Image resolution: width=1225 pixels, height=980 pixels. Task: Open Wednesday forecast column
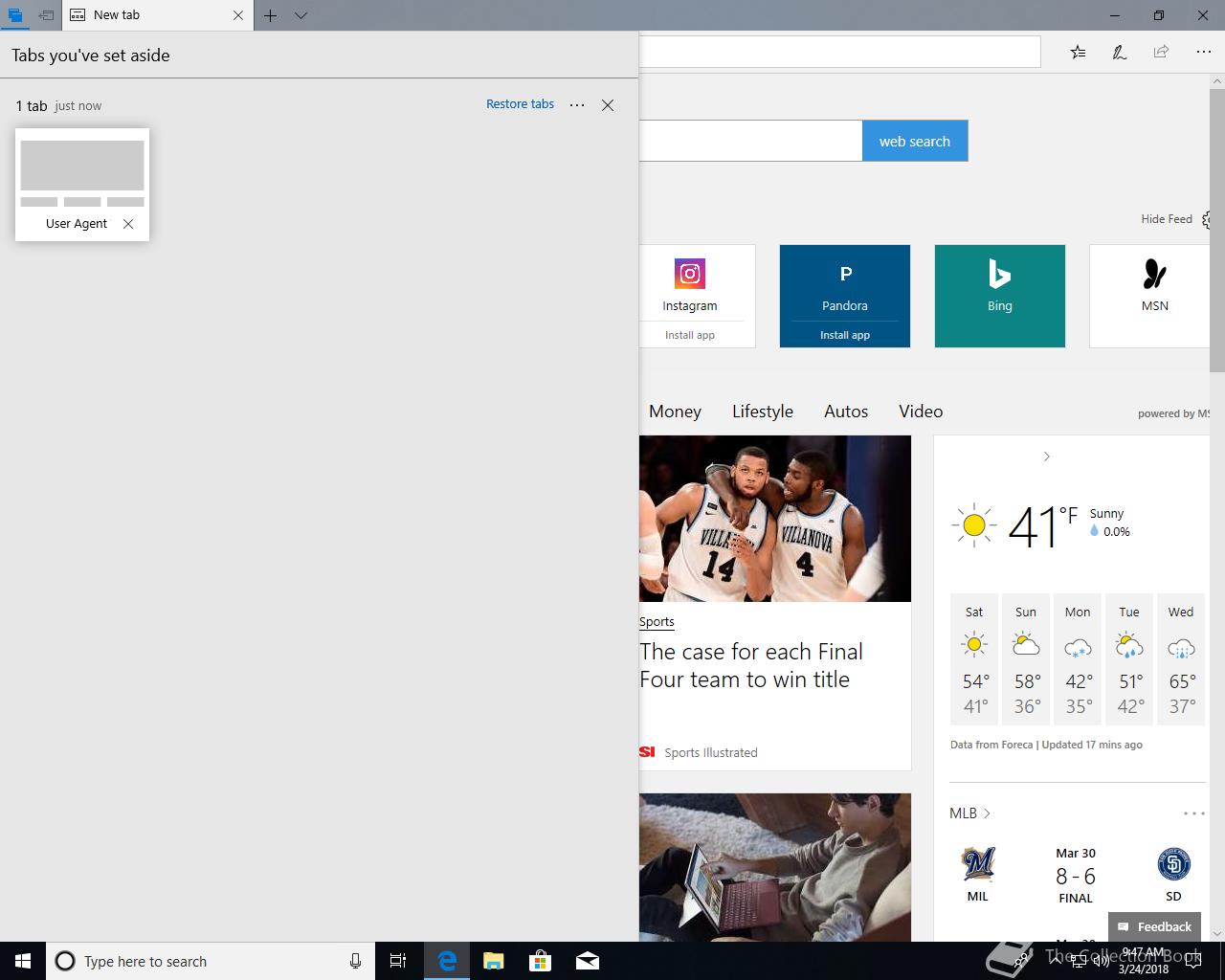coord(1181,659)
